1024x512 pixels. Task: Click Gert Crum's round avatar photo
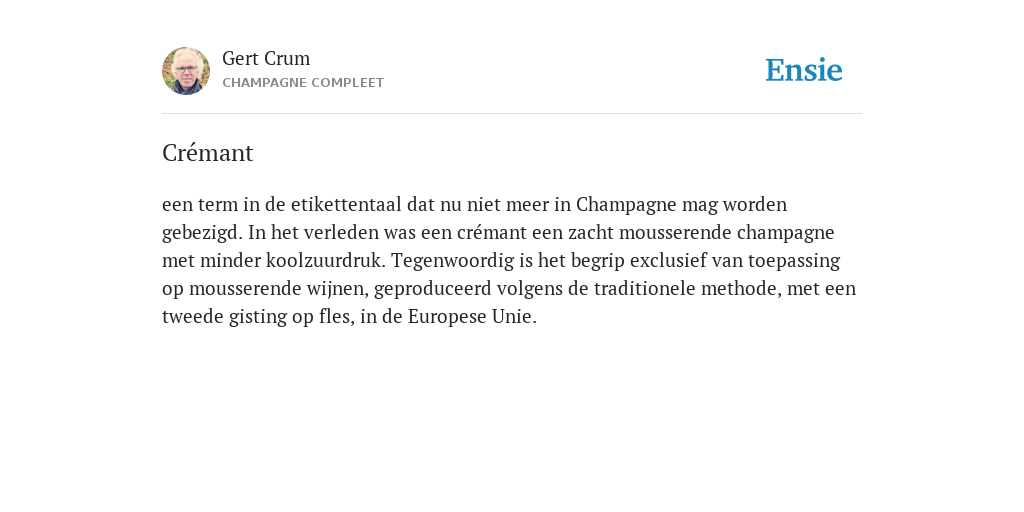pos(186,71)
